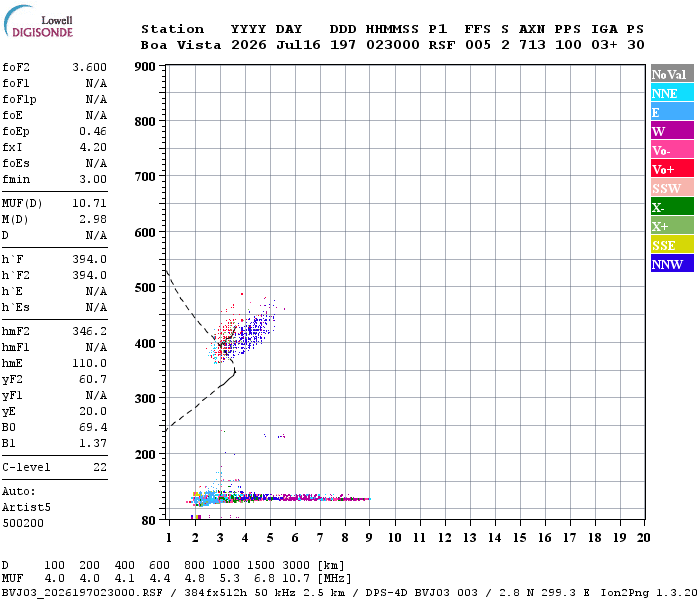Click the Vo- pink legend swatch
This screenshot has width=700, height=600.
[672, 150]
